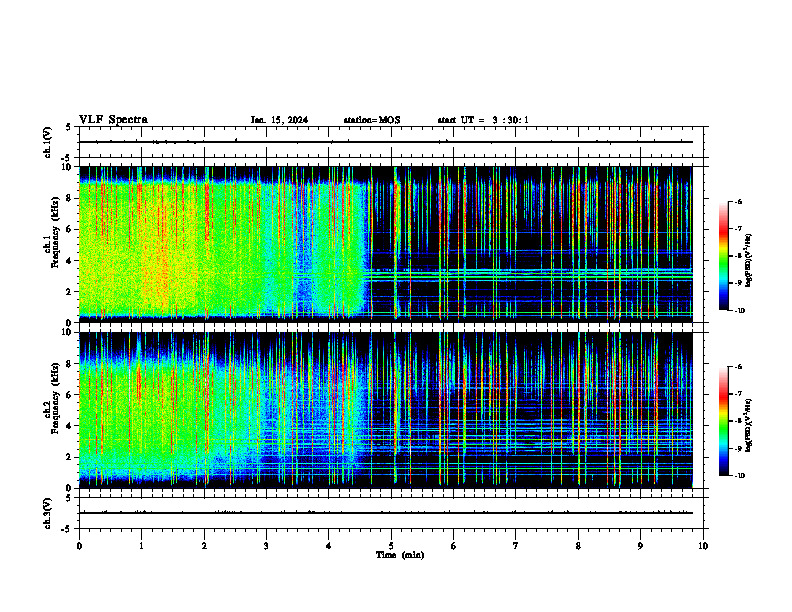Screen dimensions: 792x612
Task: Click inside the ch.1 spectrogram panel
Action: coord(391,244)
